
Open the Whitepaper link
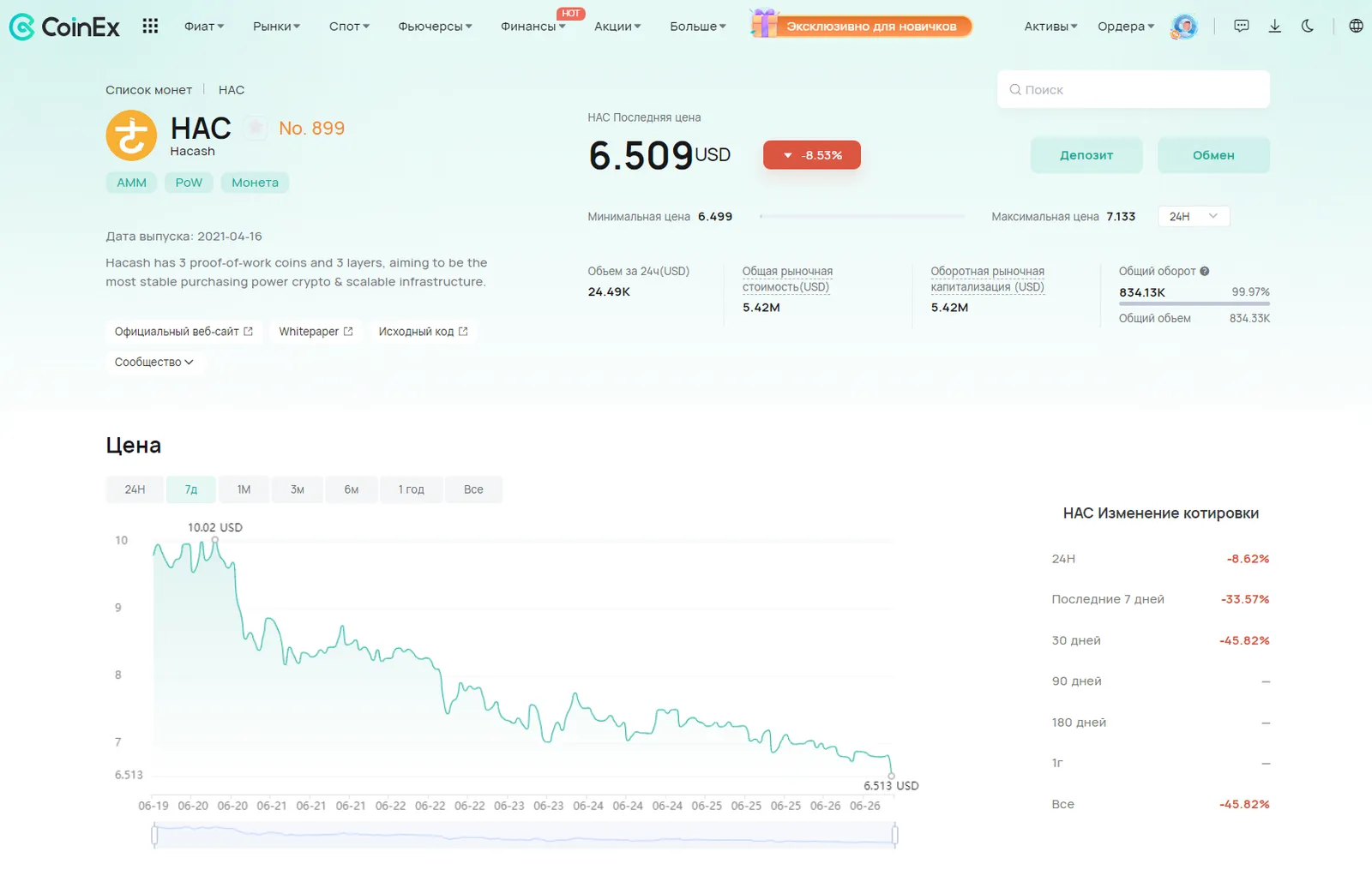coord(316,332)
